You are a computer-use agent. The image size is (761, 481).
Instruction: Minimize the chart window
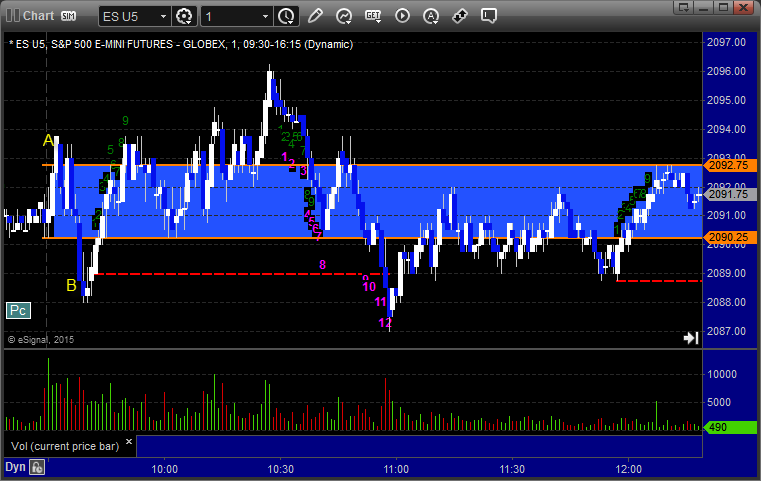click(x=704, y=7)
